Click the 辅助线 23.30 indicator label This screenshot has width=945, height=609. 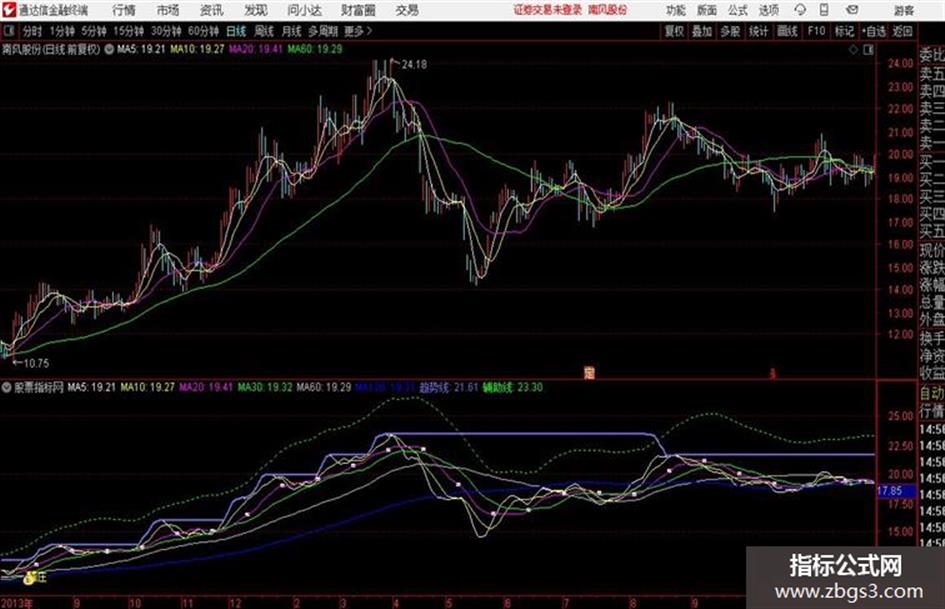point(512,387)
